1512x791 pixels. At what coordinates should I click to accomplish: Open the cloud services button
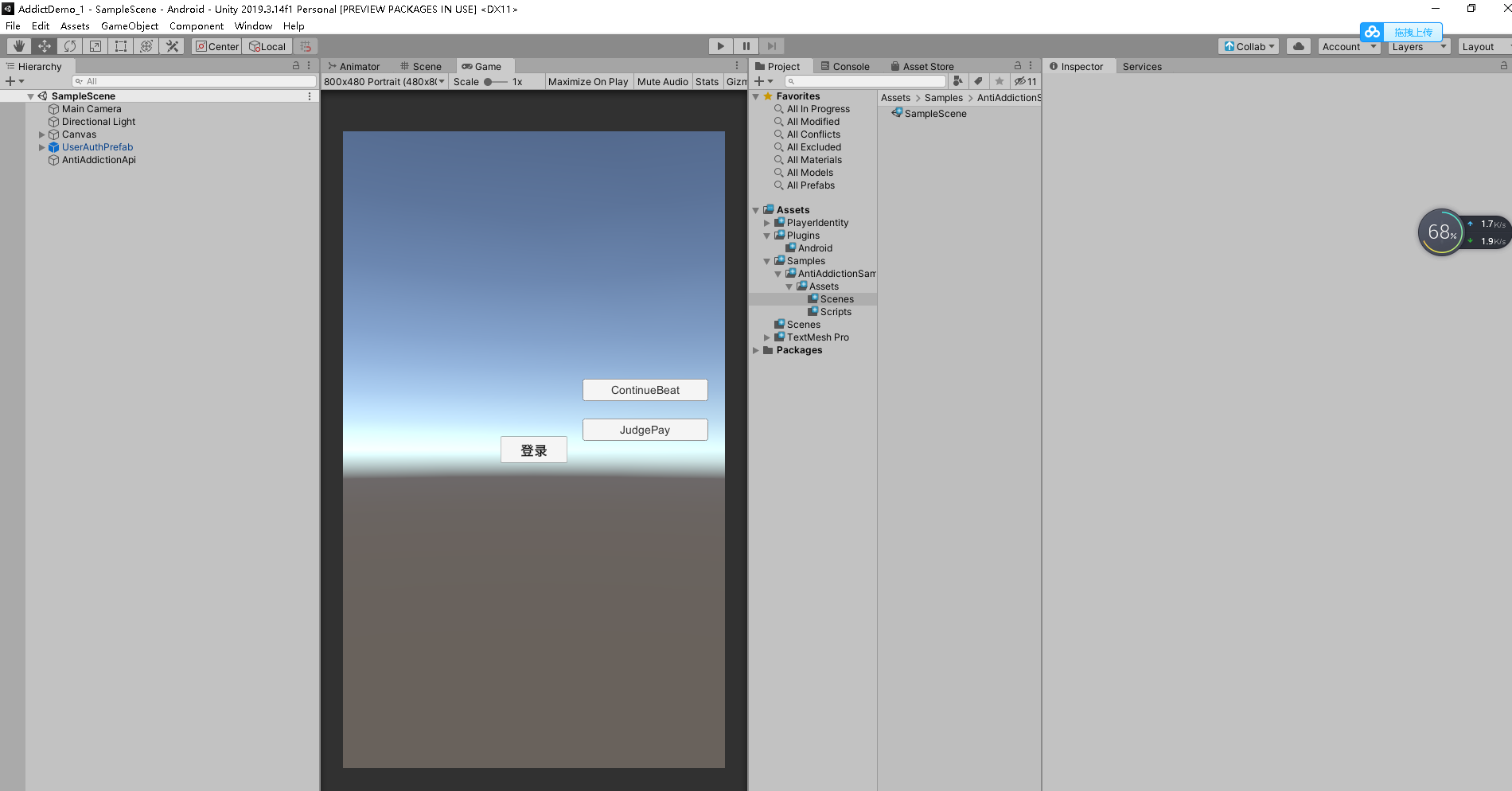click(x=1299, y=46)
